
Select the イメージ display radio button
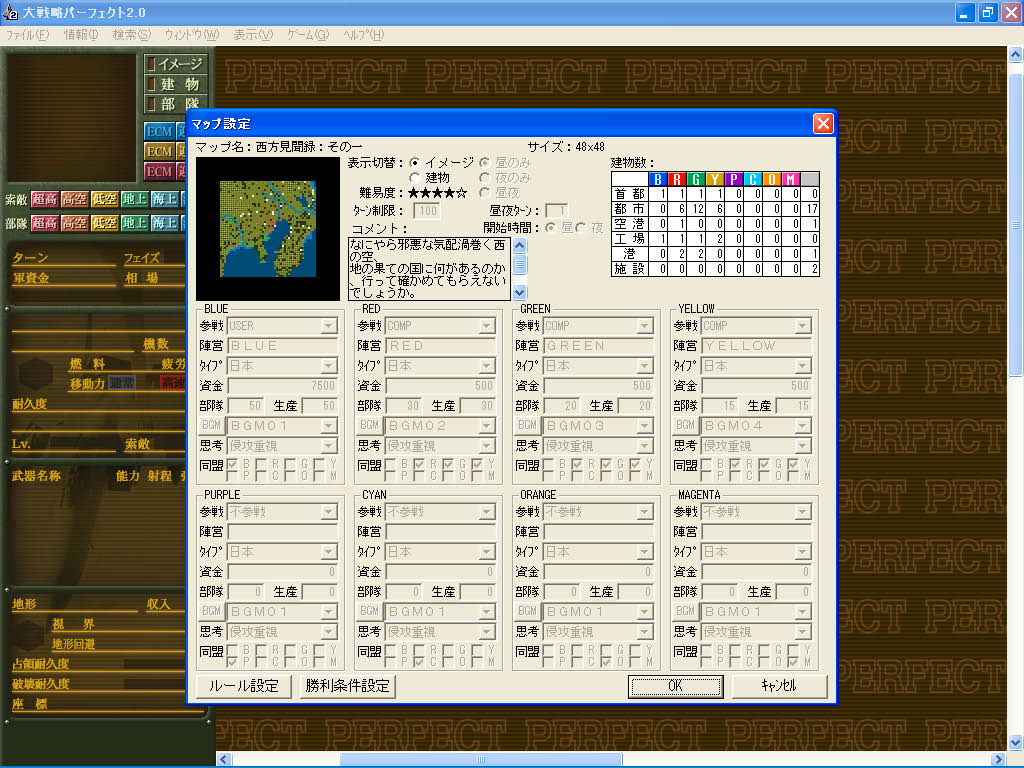point(415,162)
